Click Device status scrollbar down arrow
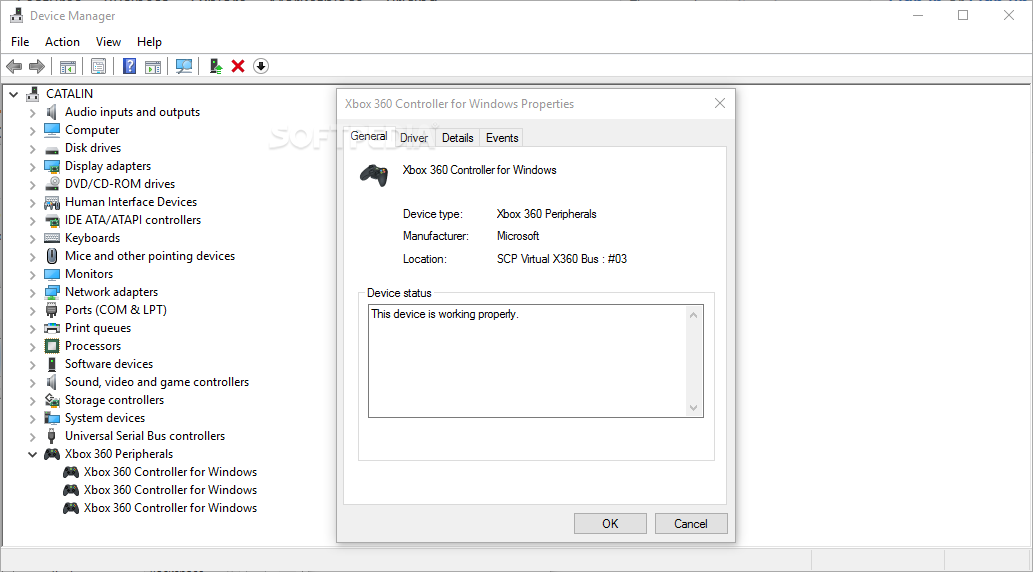The width and height of the screenshot is (1033, 572). (x=693, y=408)
